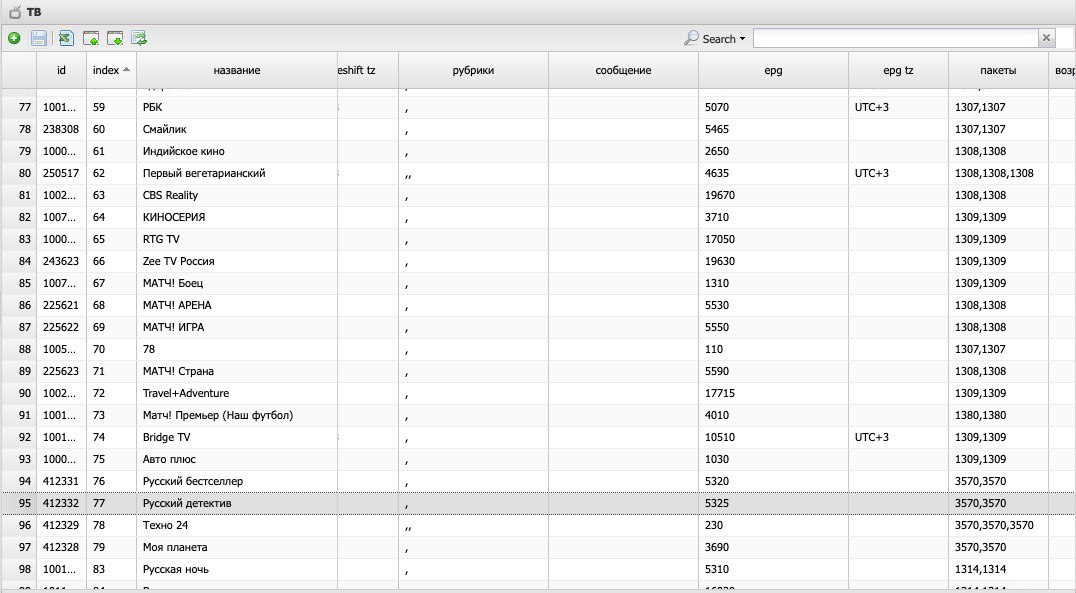1076x593 pixels.
Task: Click row number 95
Action: pyautogui.click(x=25, y=502)
